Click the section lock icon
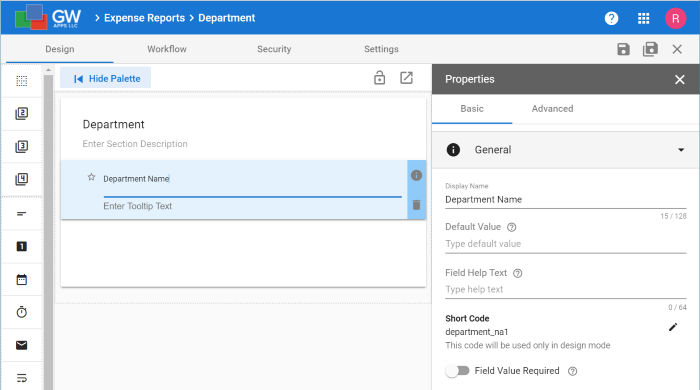The width and height of the screenshot is (700, 390). (379, 78)
